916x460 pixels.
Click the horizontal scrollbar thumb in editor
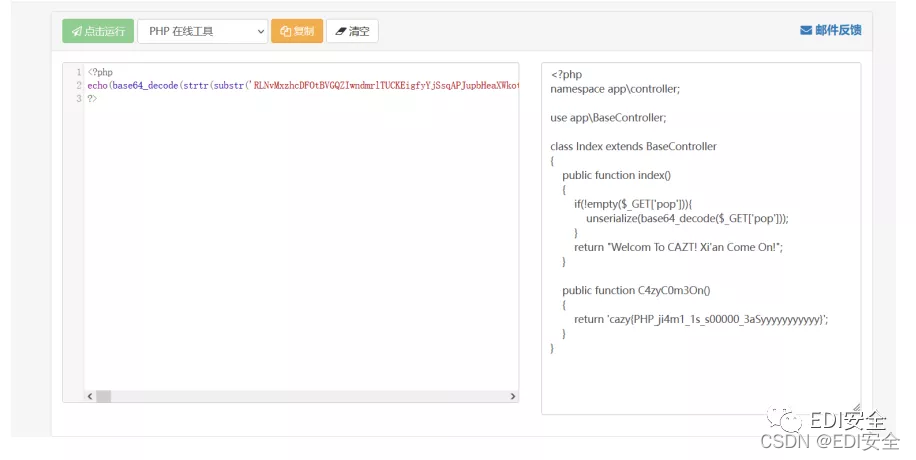[x=103, y=396]
